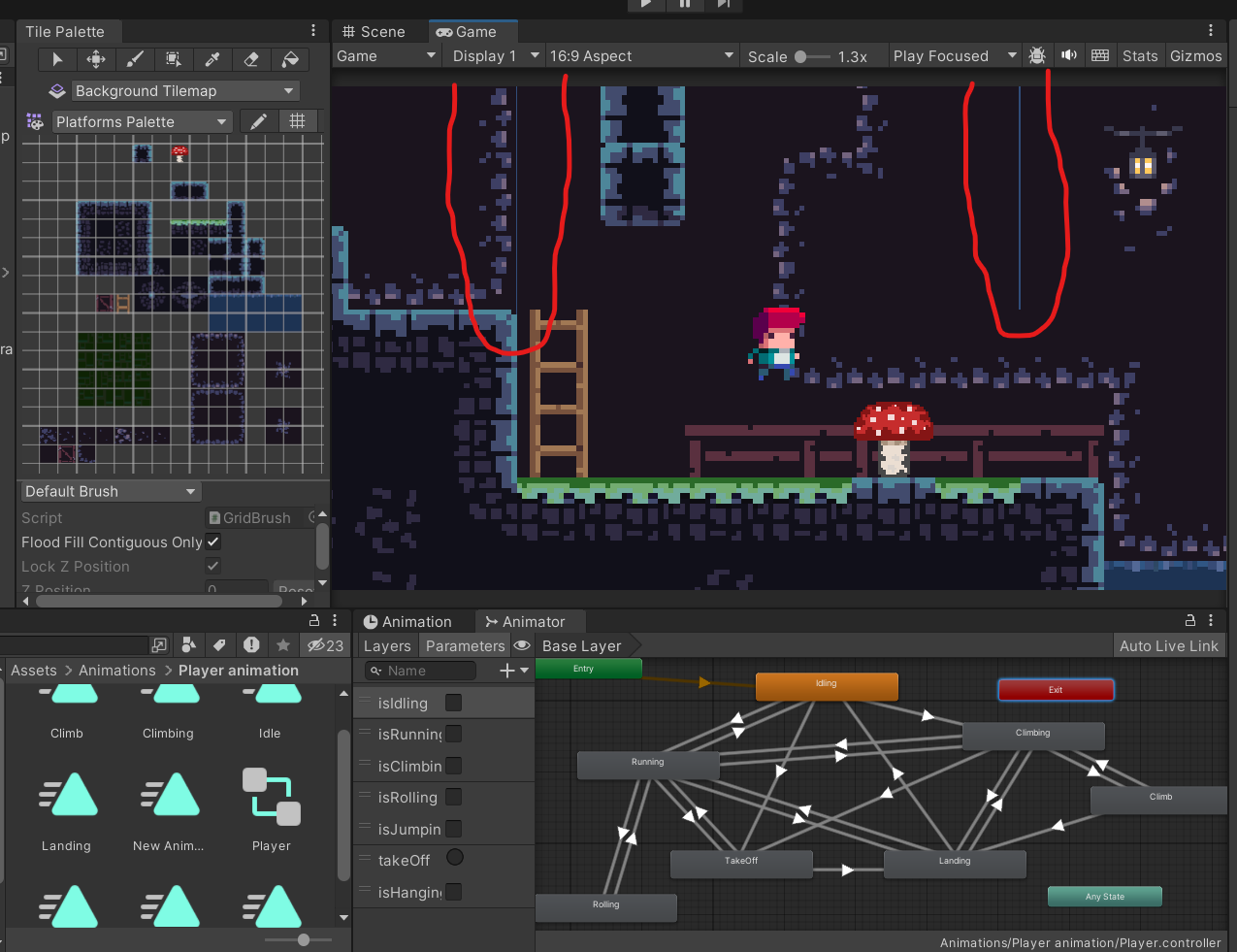Select the Paint Brush tool in Tile Palette
The image size is (1237, 952).
tap(134, 59)
